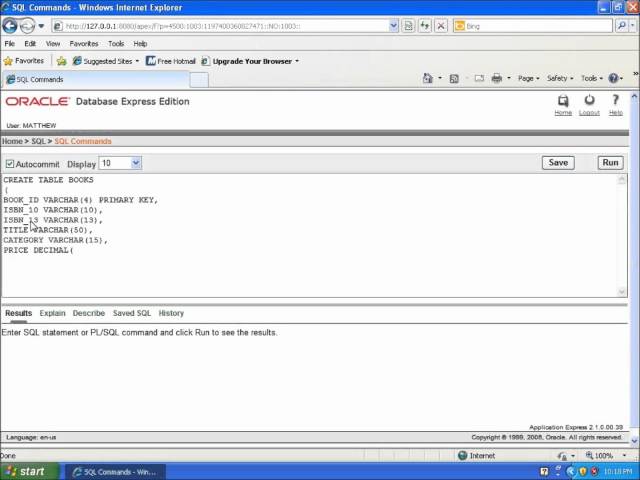Image resolution: width=640 pixels, height=480 pixels.
Task: Click the Add to Favorites Bar icon
Action: pos(62,61)
